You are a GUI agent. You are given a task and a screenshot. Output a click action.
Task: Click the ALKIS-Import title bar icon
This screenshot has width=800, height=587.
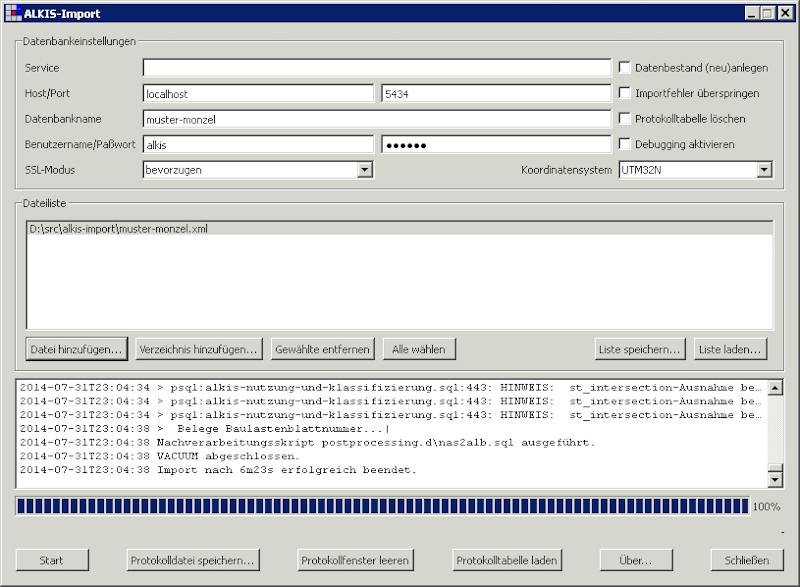tap(13, 13)
